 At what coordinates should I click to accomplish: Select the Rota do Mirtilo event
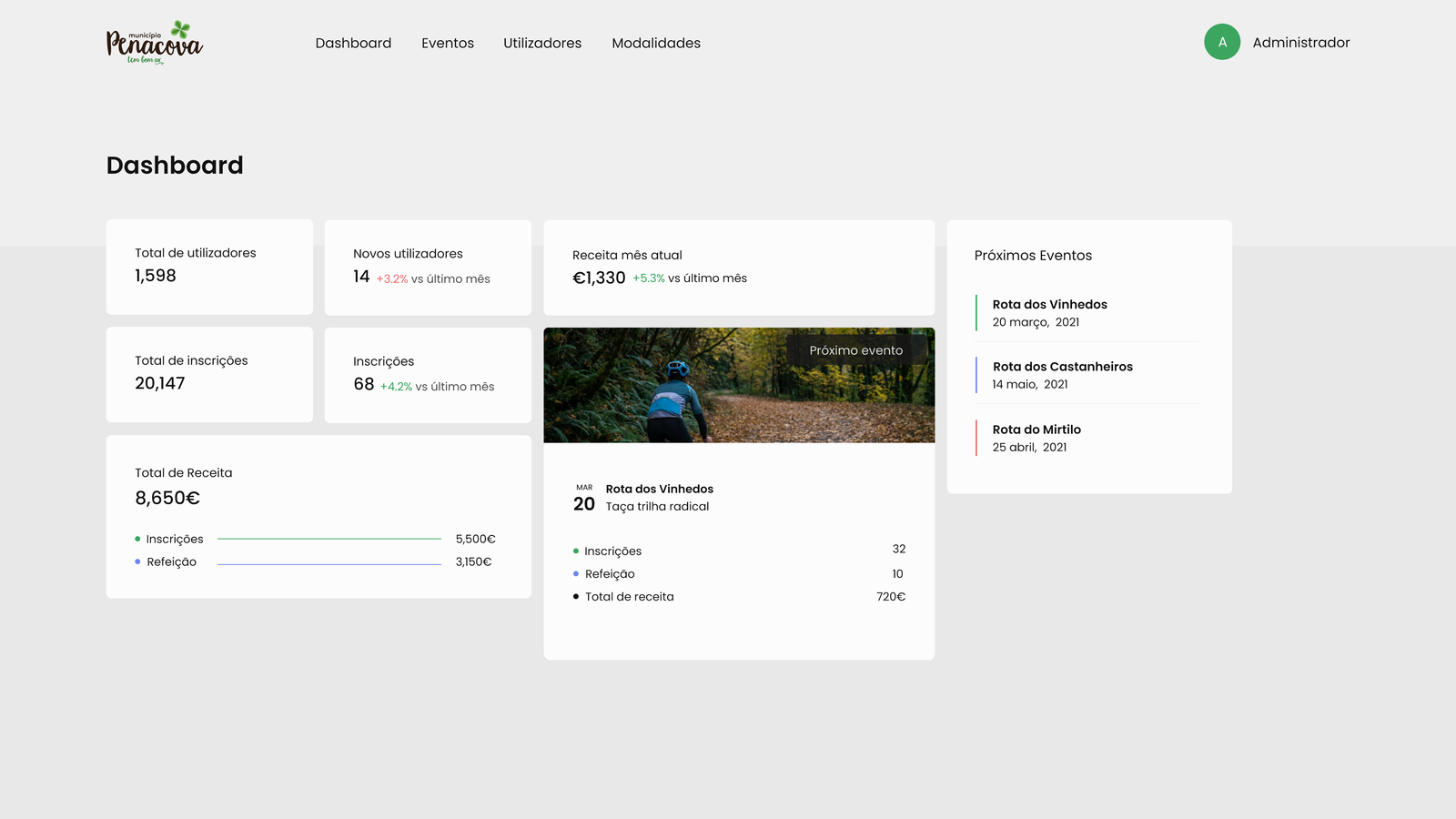tap(1036, 430)
